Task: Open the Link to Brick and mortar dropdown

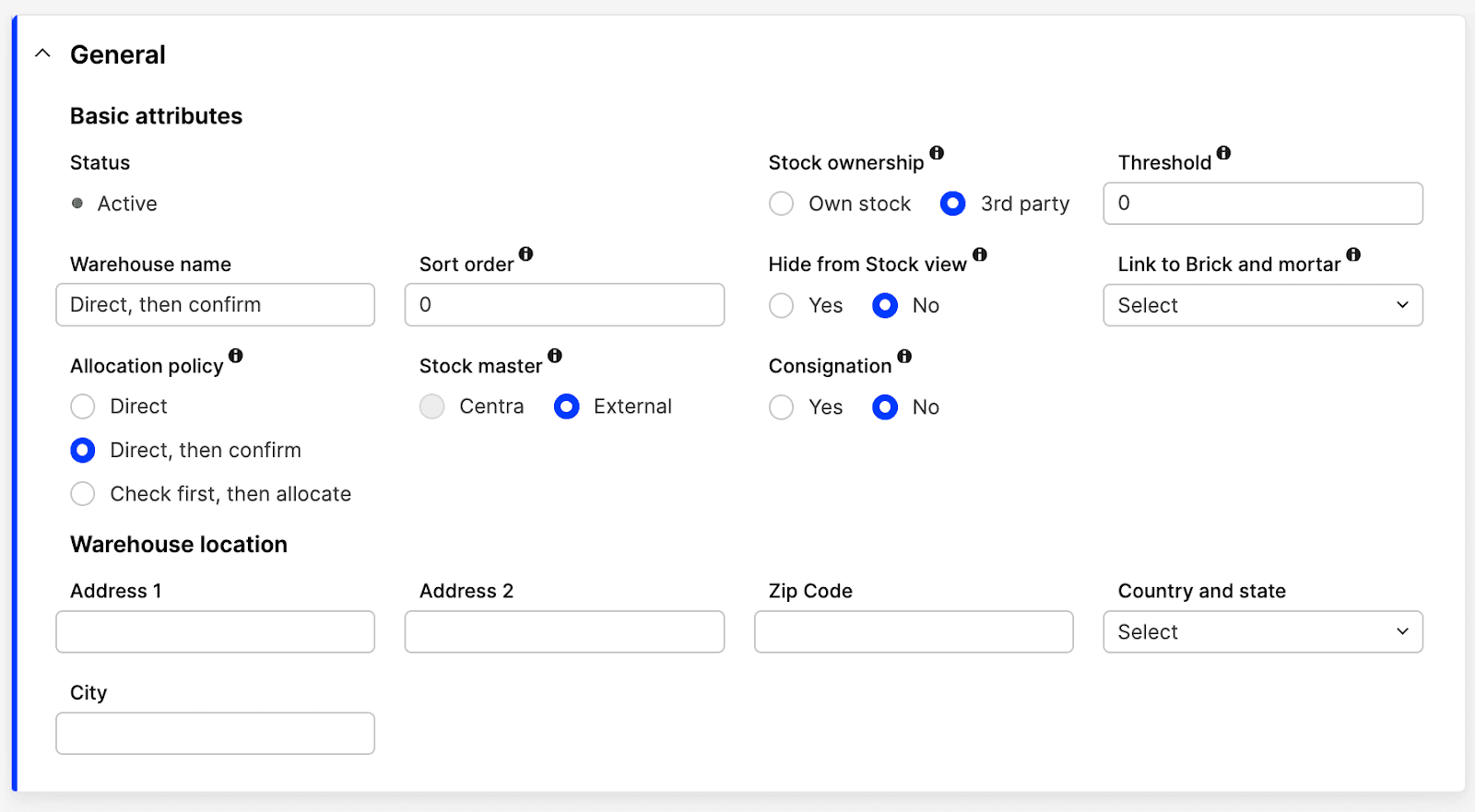Action: (1263, 305)
